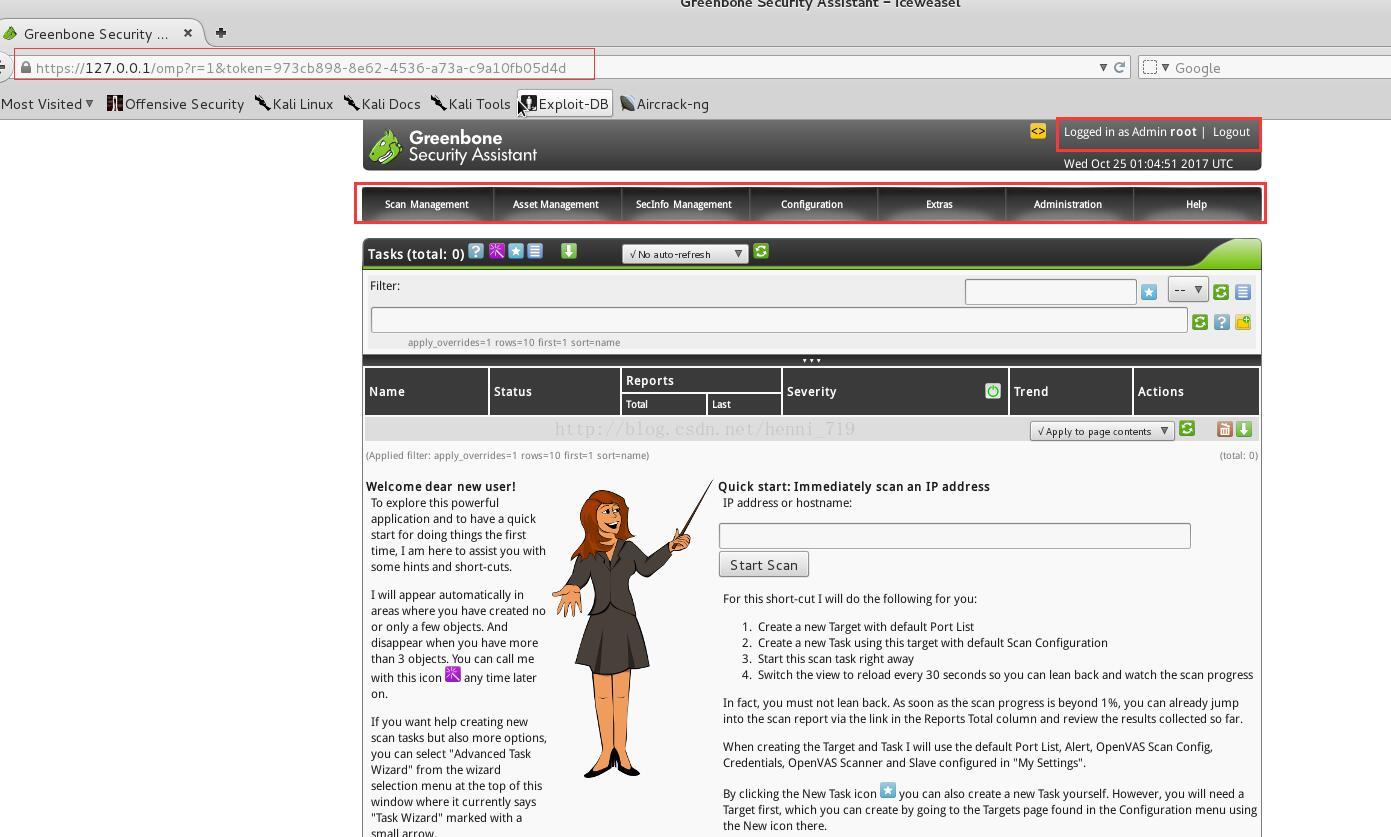This screenshot has height=837, width=1391.
Task: Open the Administration menu
Action: [1068, 204]
